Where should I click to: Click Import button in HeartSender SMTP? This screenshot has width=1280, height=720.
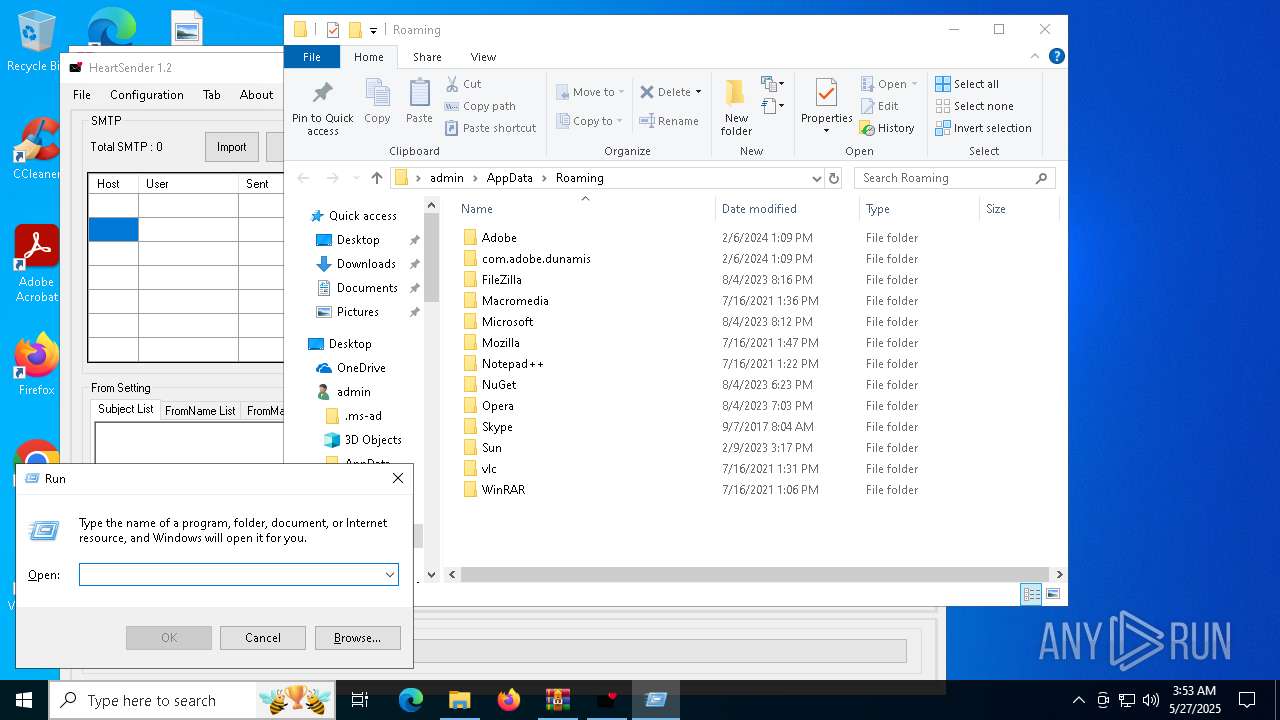(x=231, y=147)
